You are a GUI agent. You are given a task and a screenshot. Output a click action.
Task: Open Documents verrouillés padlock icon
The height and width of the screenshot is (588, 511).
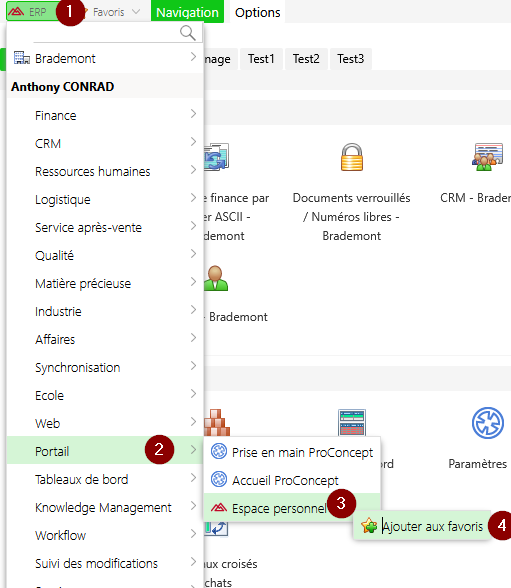tap(352, 157)
